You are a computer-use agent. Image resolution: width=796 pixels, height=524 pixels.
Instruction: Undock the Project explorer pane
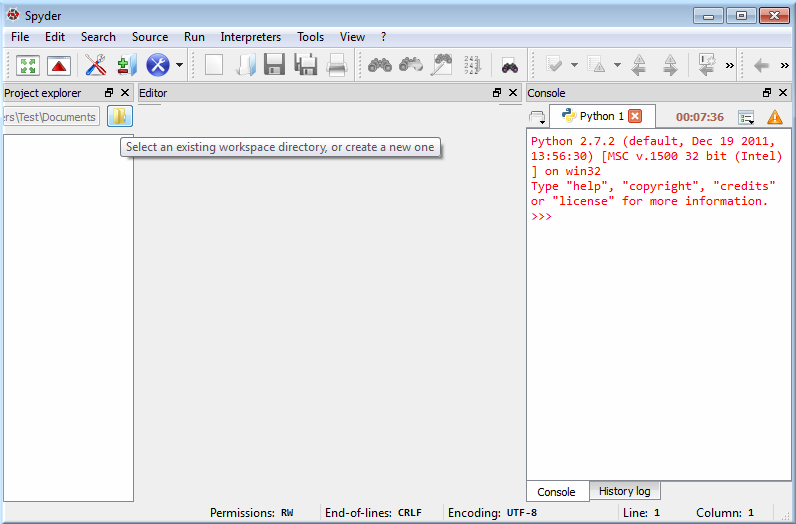pyautogui.click(x=109, y=93)
